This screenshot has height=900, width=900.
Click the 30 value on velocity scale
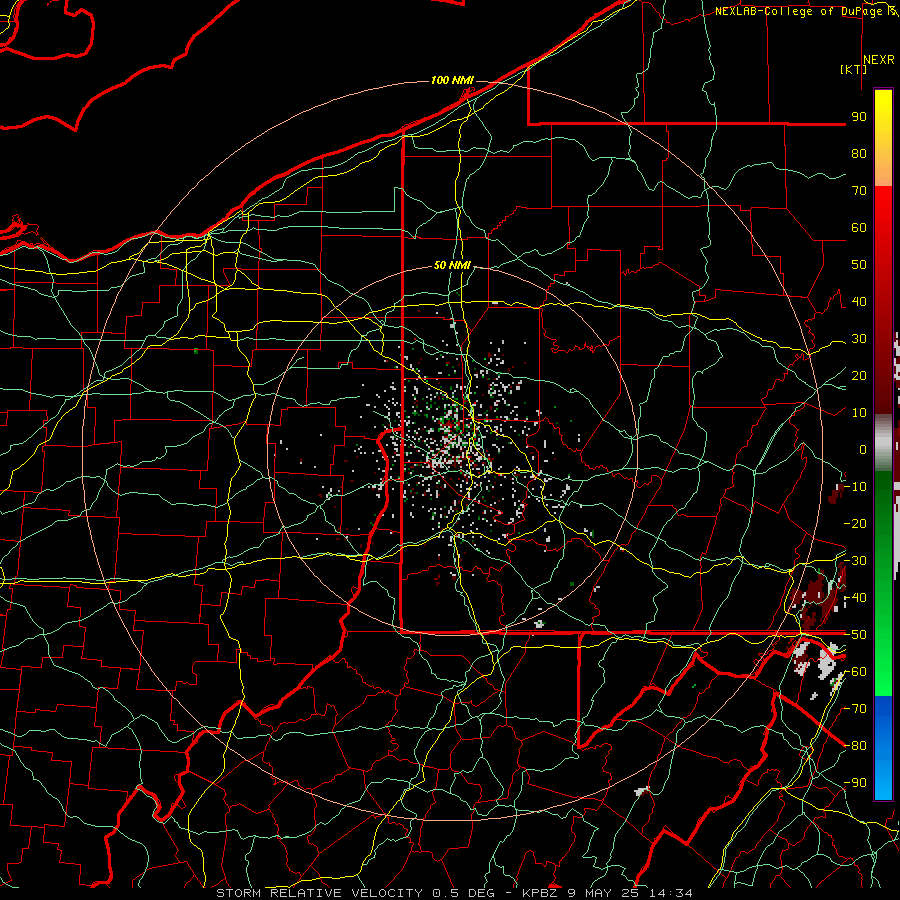pyautogui.click(x=859, y=339)
